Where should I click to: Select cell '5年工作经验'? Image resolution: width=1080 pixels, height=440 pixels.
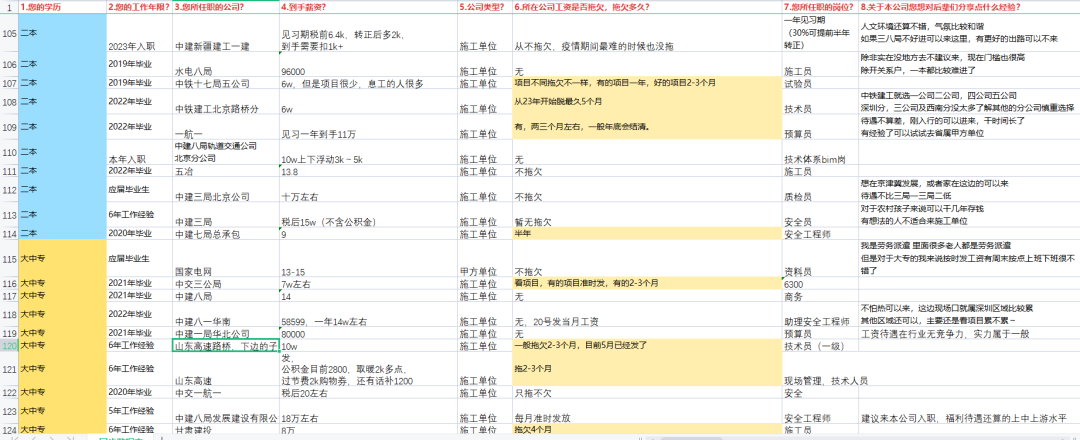point(138,412)
